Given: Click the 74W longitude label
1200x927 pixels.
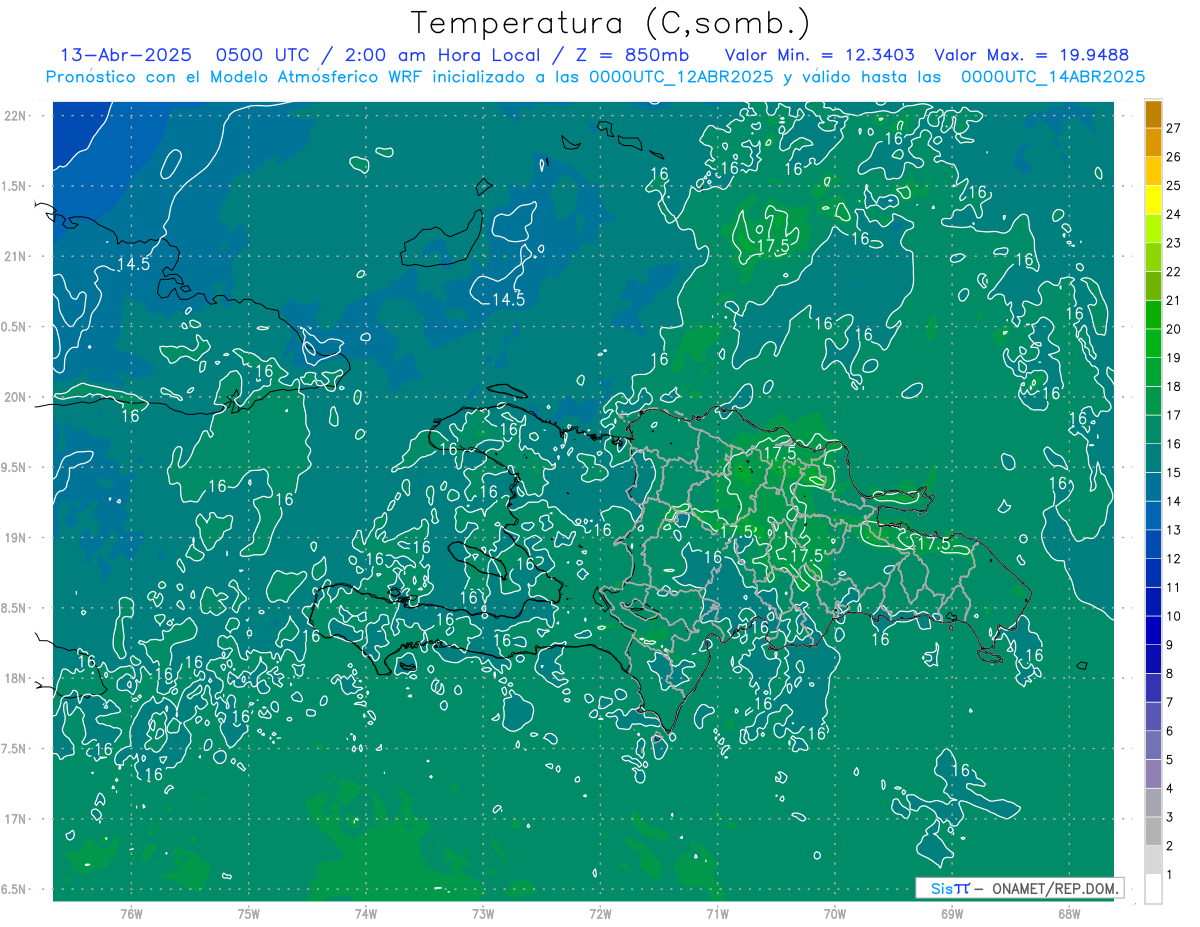Looking at the screenshot, I should point(366,914).
